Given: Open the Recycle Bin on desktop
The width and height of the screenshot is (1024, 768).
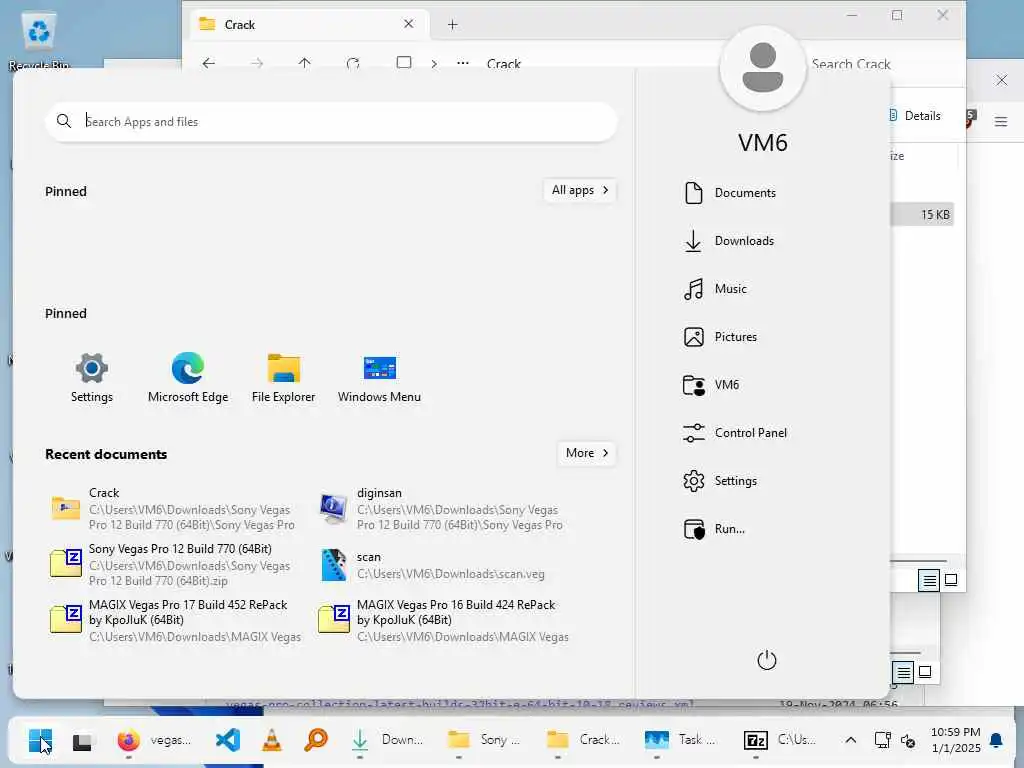Looking at the screenshot, I should tap(39, 40).
